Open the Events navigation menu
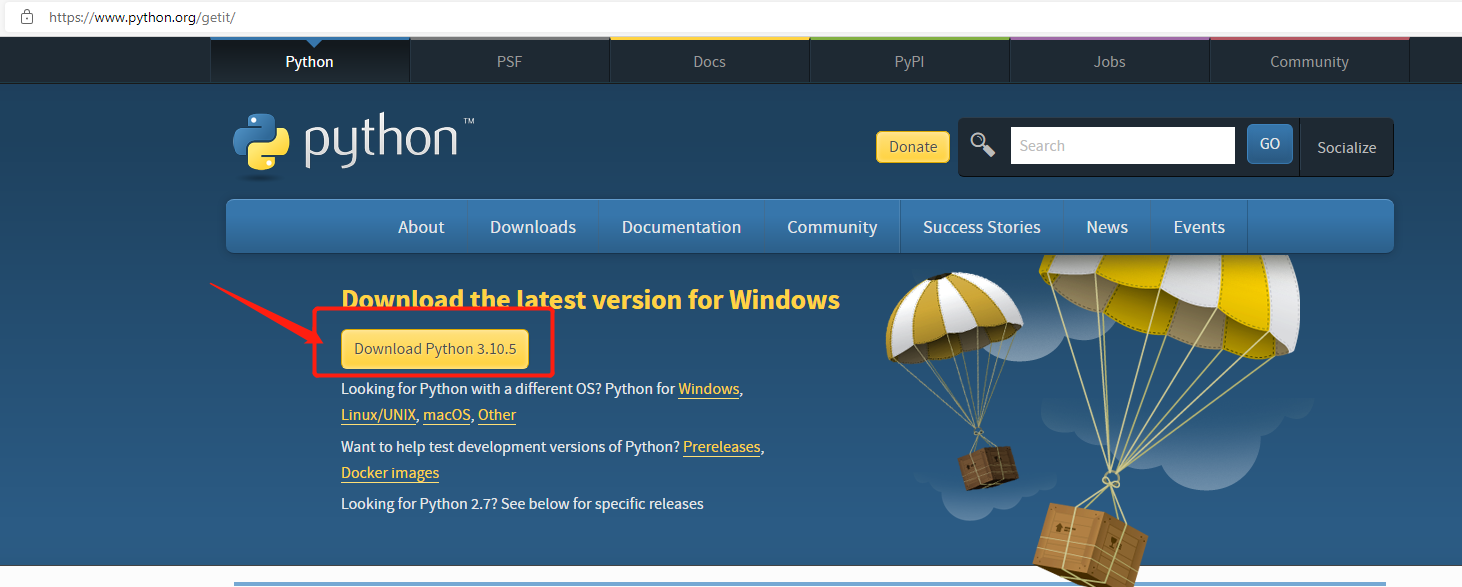This screenshot has height=587, width=1462. (x=1199, y=227)
